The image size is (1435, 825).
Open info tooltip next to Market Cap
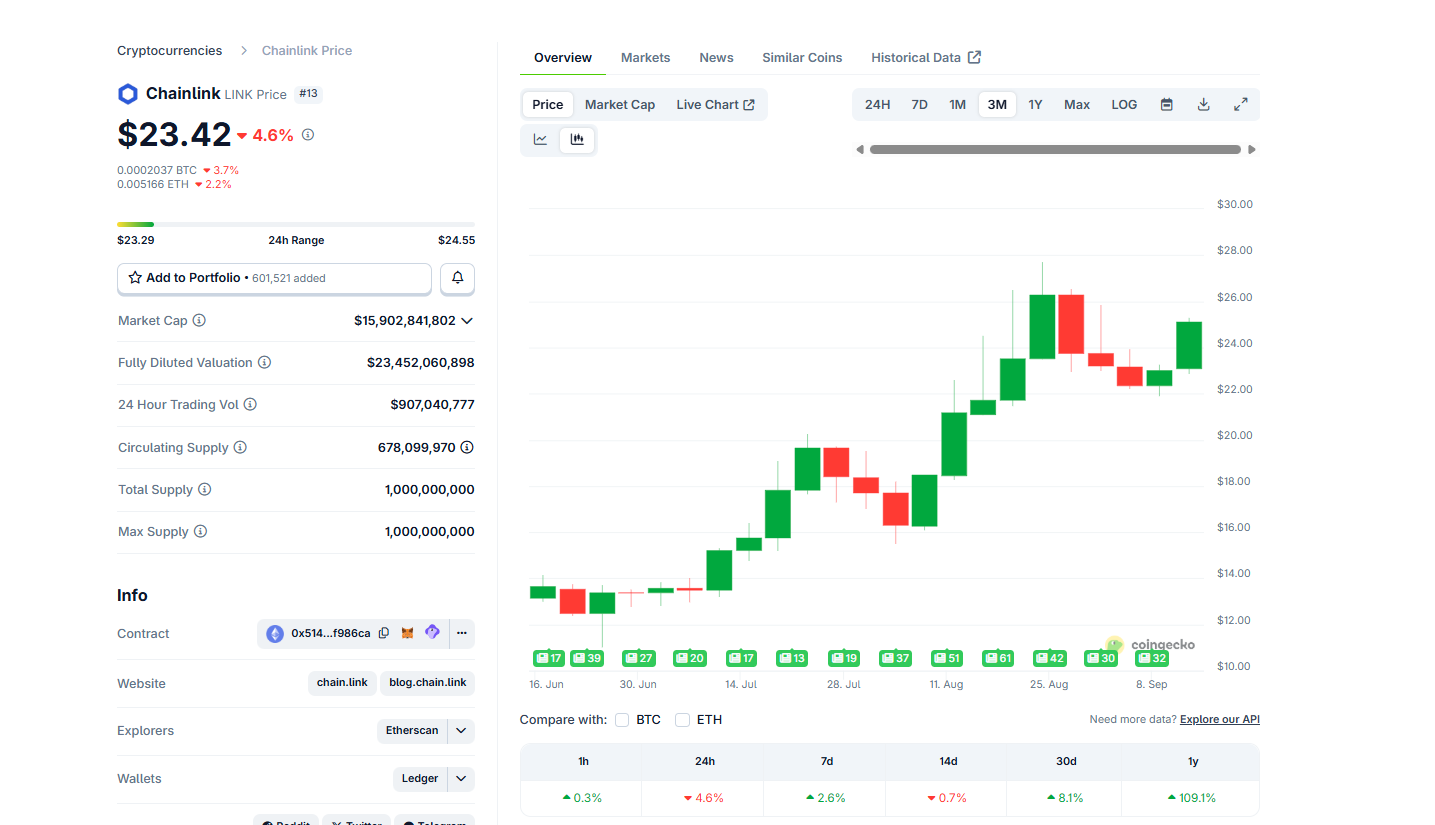click(199, 321)
